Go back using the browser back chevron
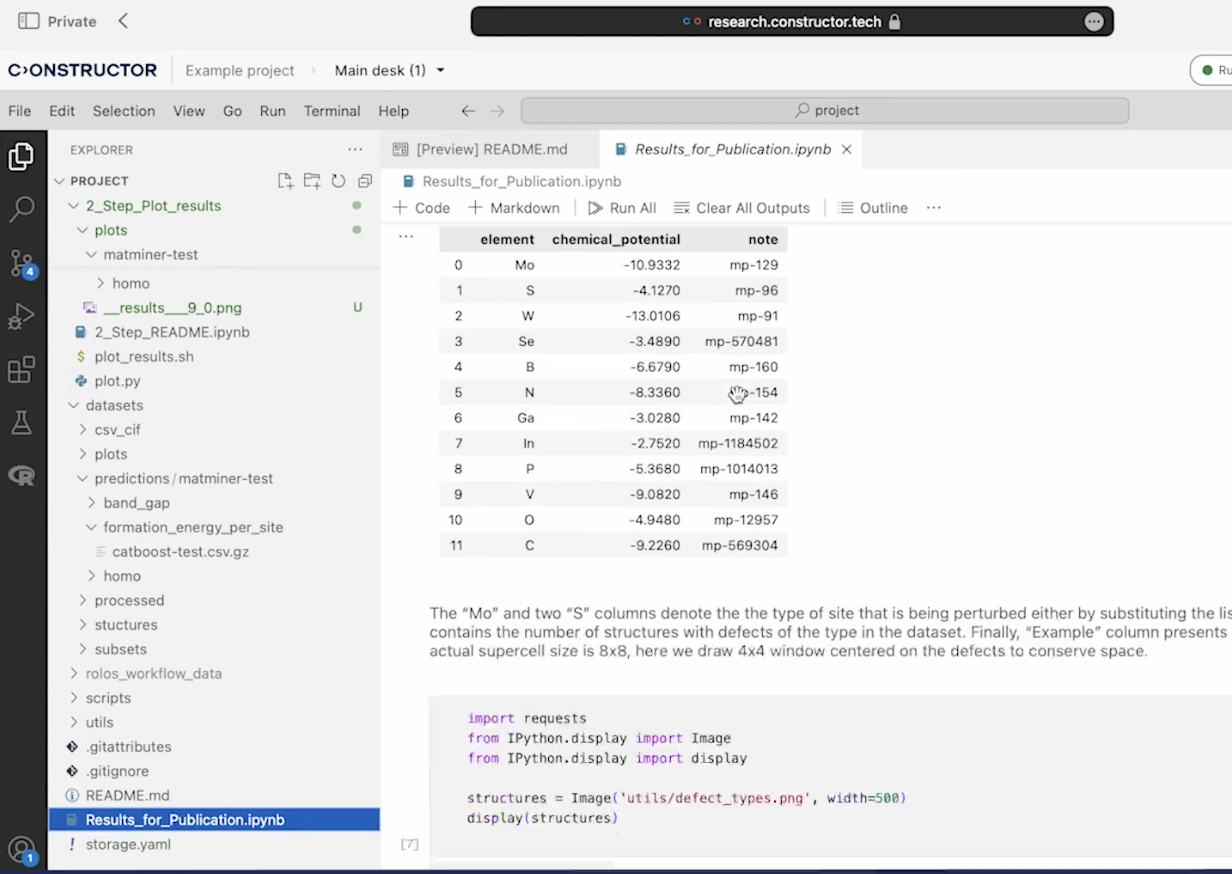The image size is (1232, 874). click(x=122, y=21)
